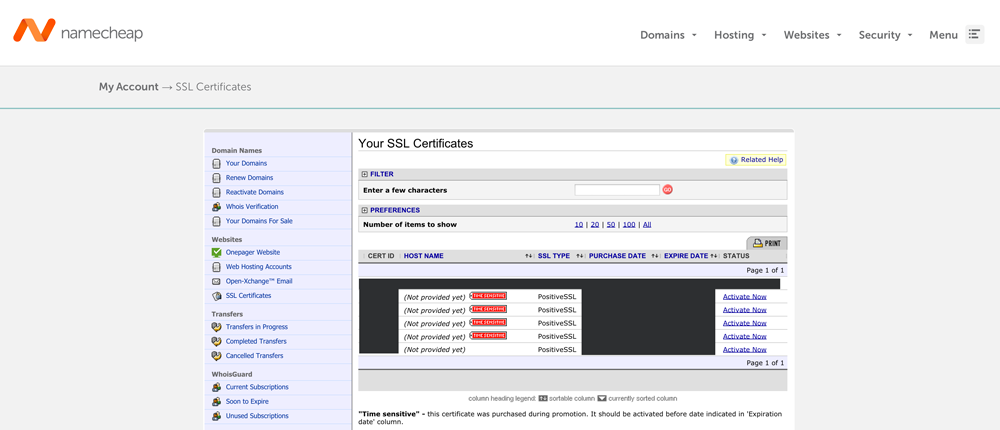Sort by EXPIRE DATE column header
The width and height of the screenshot is (1000, 430).
tap(686, 256)
